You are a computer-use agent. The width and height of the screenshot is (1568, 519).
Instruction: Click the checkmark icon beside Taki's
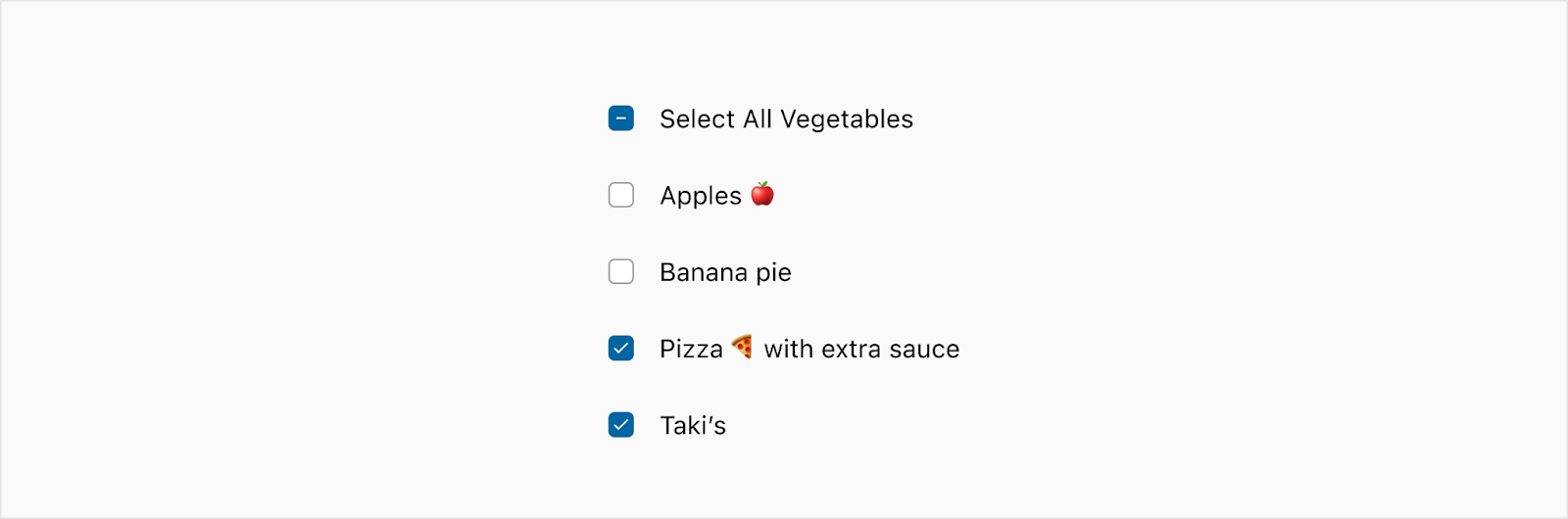point(621,424)
